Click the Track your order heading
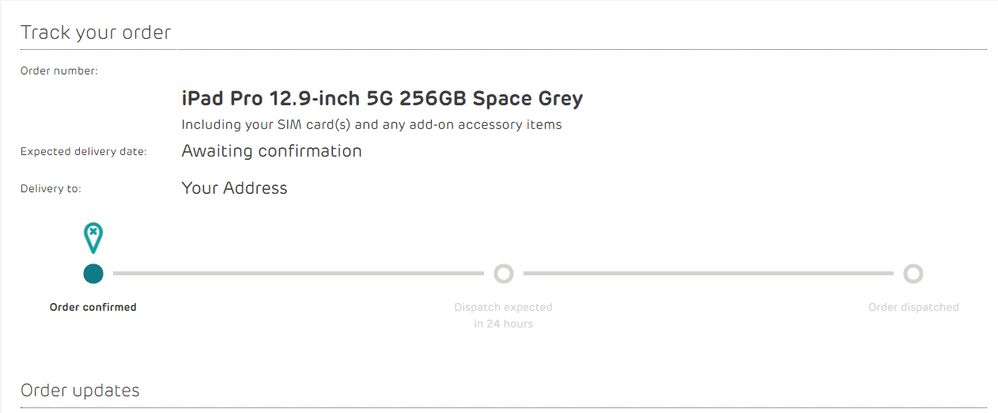The image size is (998, 413). click(95, 32)
